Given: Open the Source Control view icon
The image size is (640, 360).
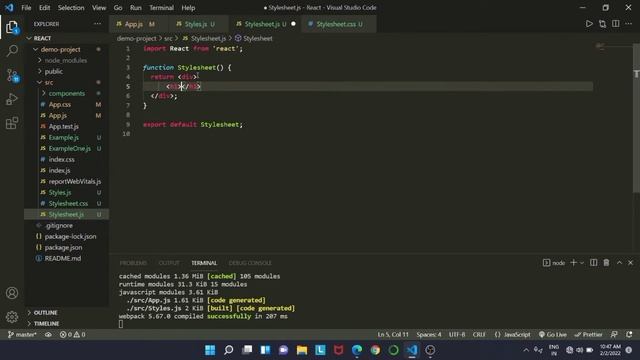Looking at the screenshot, I should coord(12,75).
